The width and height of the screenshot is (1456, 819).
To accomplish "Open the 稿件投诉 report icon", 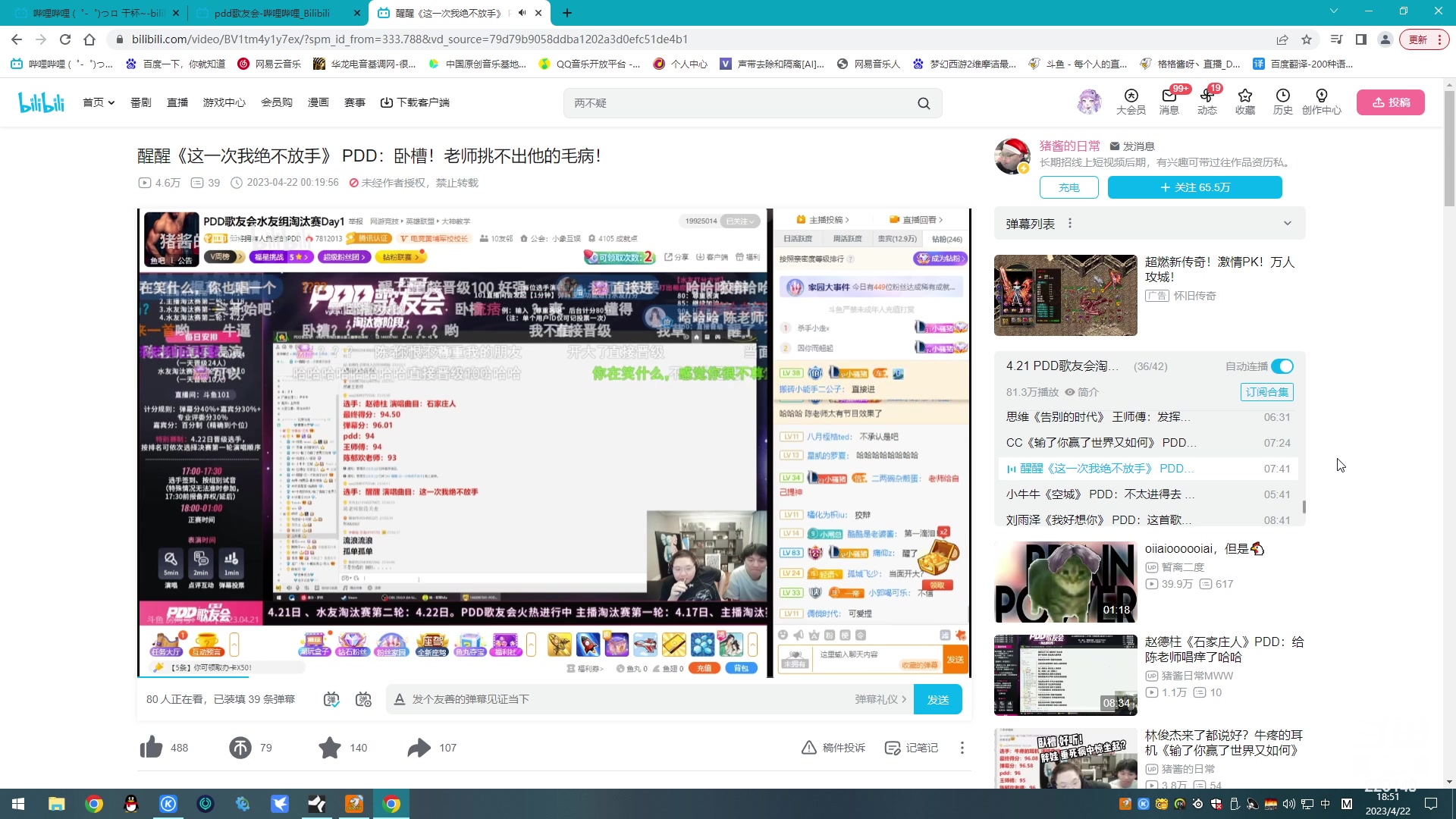I will pos(833,748).
